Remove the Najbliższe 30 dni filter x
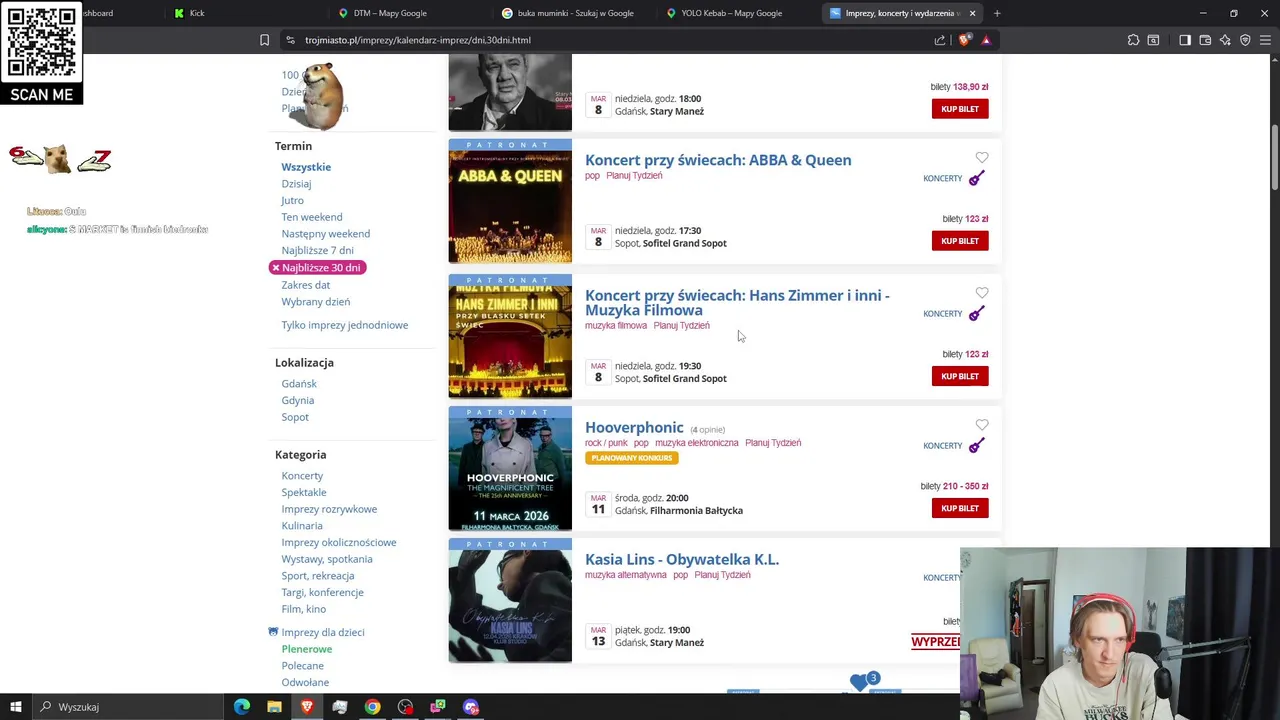Viewport: 1280px width, 720px height. pyautogui.click(x=276, y=268)
